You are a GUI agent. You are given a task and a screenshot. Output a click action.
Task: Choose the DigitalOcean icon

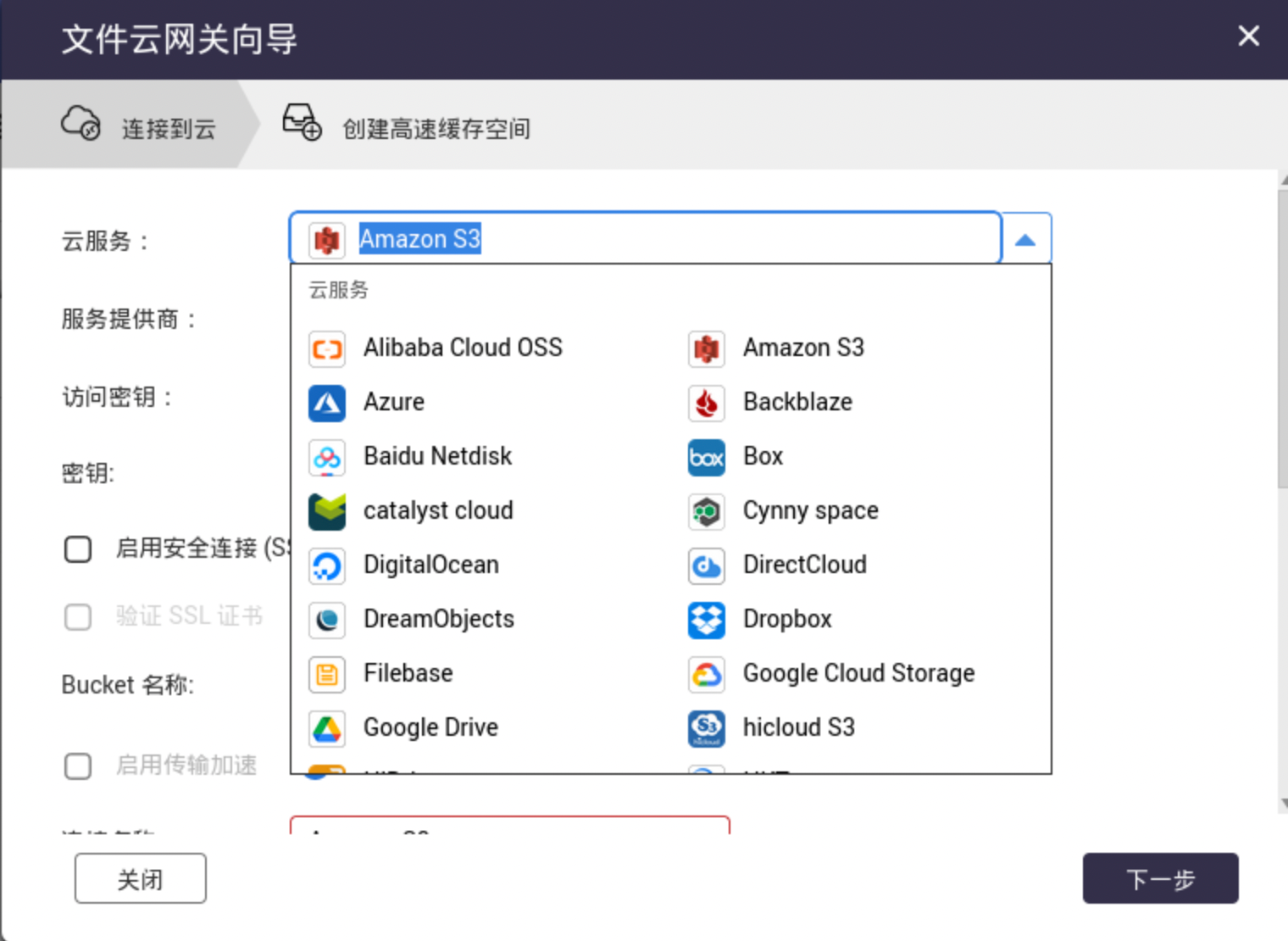pyautogui.click(x=327, y=565)
